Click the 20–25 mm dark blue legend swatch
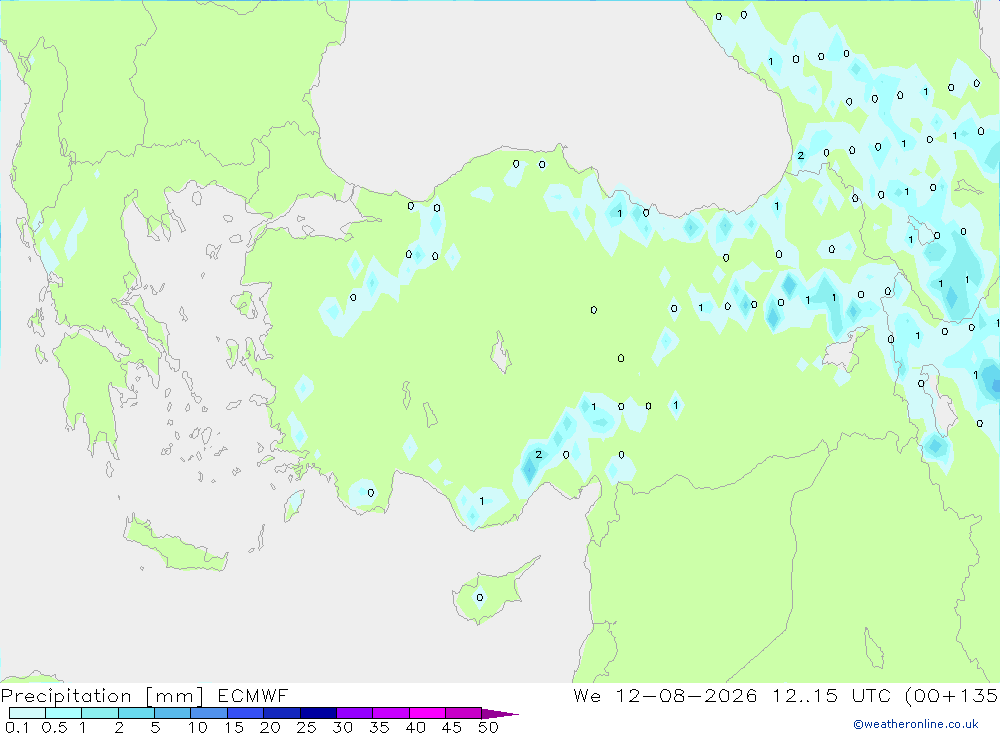Image resolution: width=1000 pixels, height=733 pixels. (x=282, y=713)
